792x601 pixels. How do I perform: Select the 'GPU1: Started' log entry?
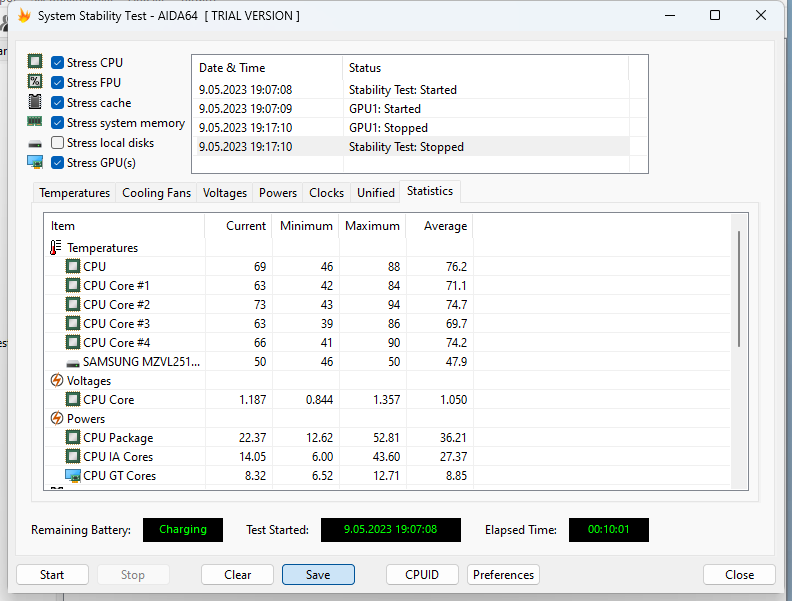[411, 109]
